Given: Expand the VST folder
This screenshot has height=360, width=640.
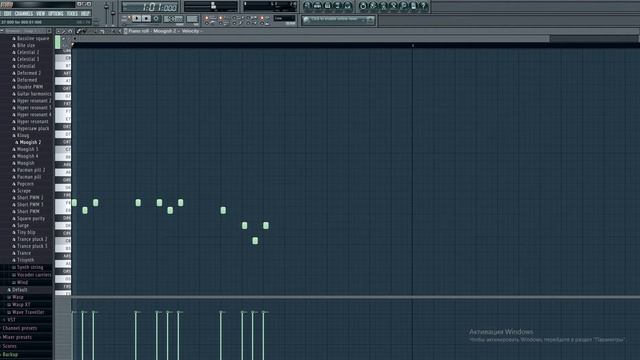Looking at the screenshot, I should tap(11, 320).
